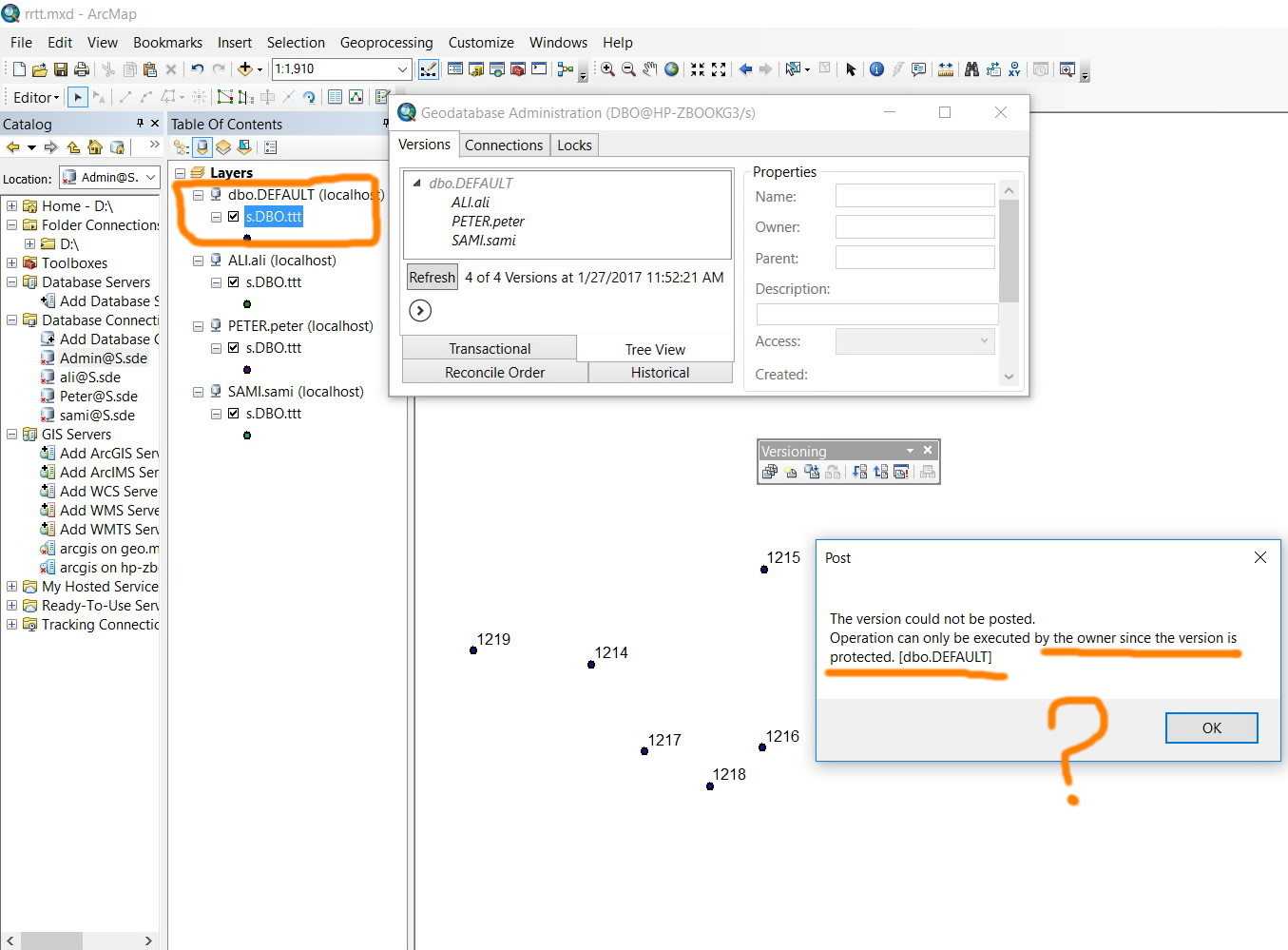1288x950 pixels.
Task: Open the Geoprocessing menu
Action: click(x=386, y=43)
